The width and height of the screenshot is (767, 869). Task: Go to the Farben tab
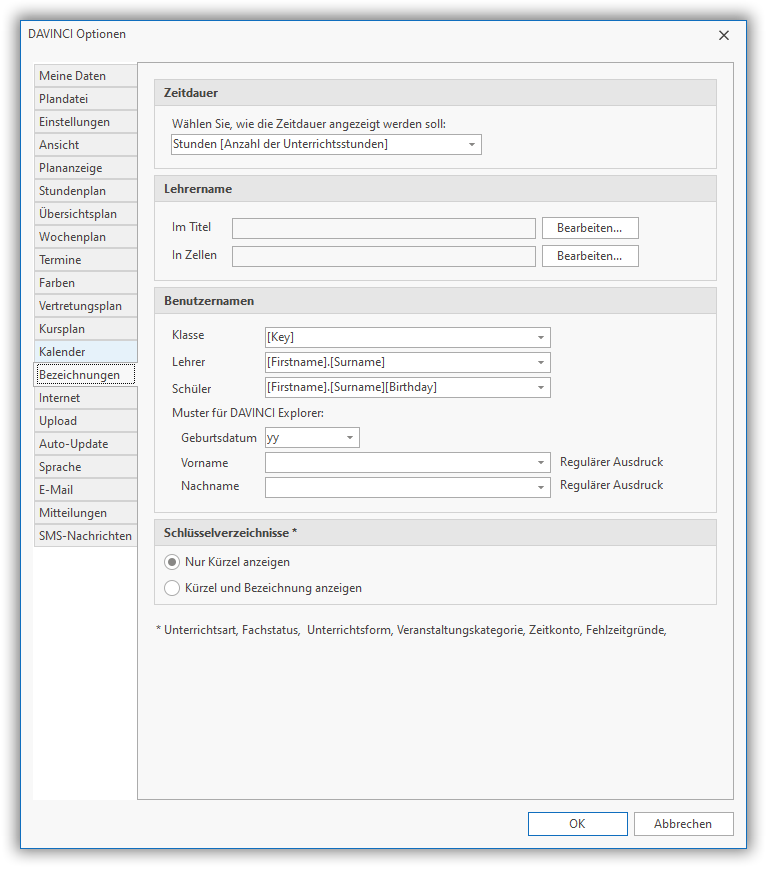click(85, 283)
